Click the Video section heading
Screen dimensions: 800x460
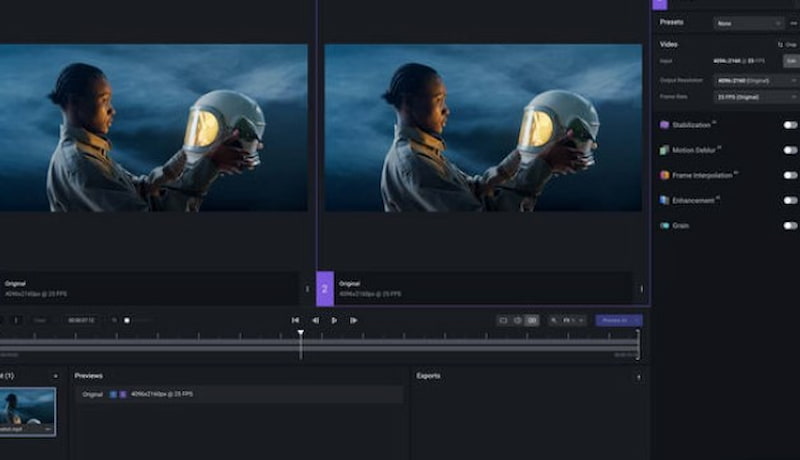(668, 44)
